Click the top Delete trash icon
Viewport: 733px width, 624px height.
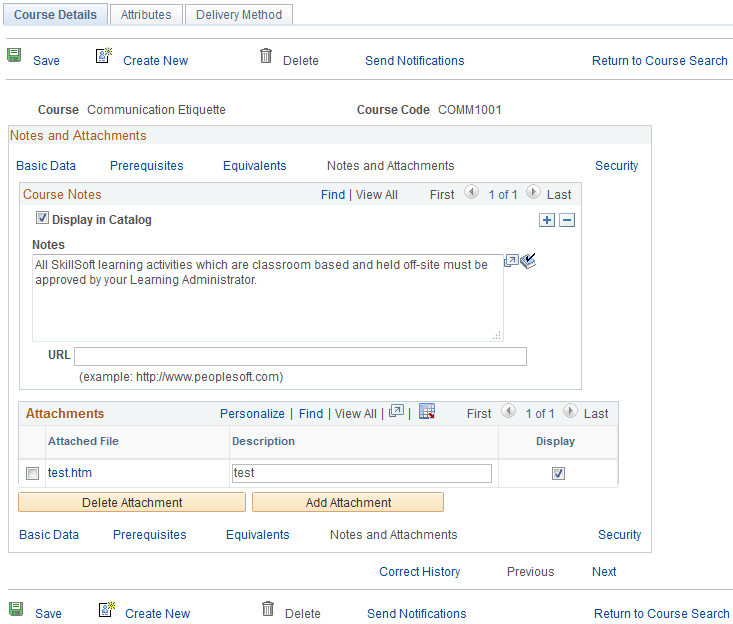(266, 57)
